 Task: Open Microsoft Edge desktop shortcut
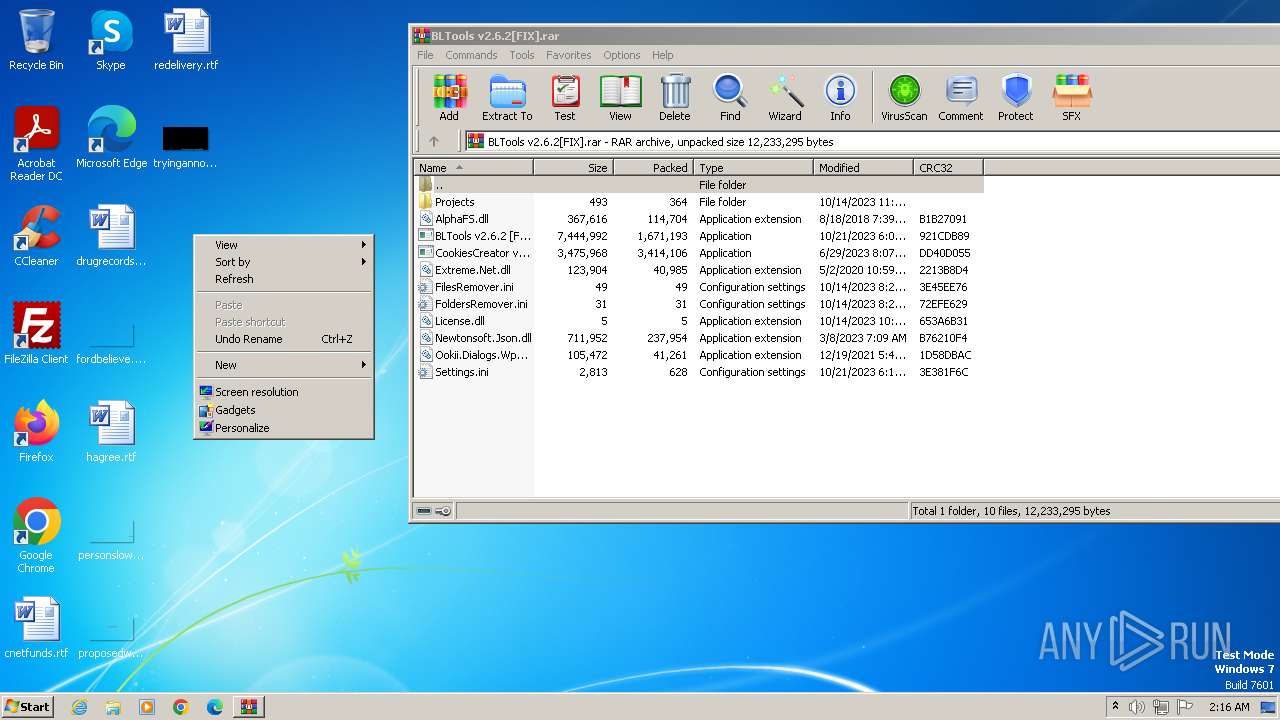pyautogui.click(x=111, y=138)
